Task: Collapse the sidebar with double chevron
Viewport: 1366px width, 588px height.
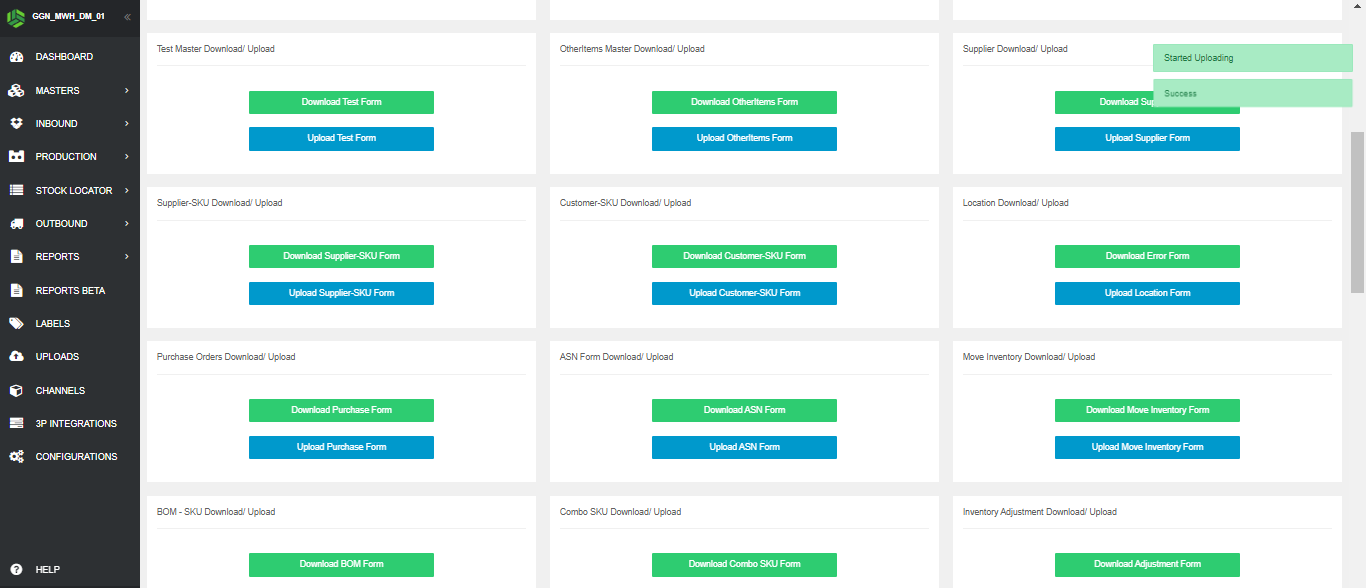Action: (127, 17)
